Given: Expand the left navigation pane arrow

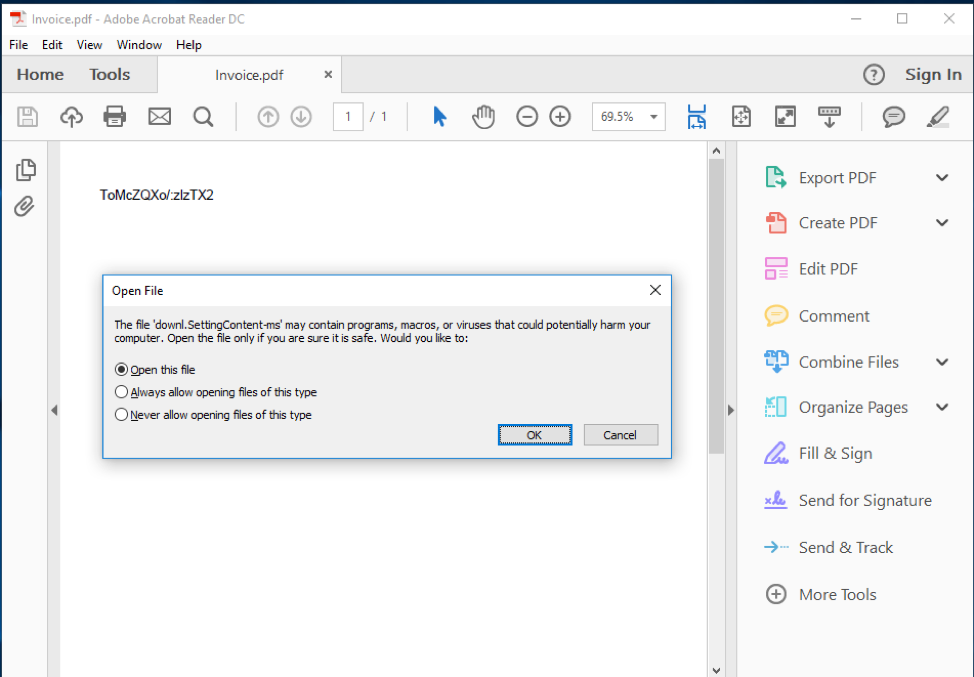Looking at the screenshot, I should click(54, 410).
